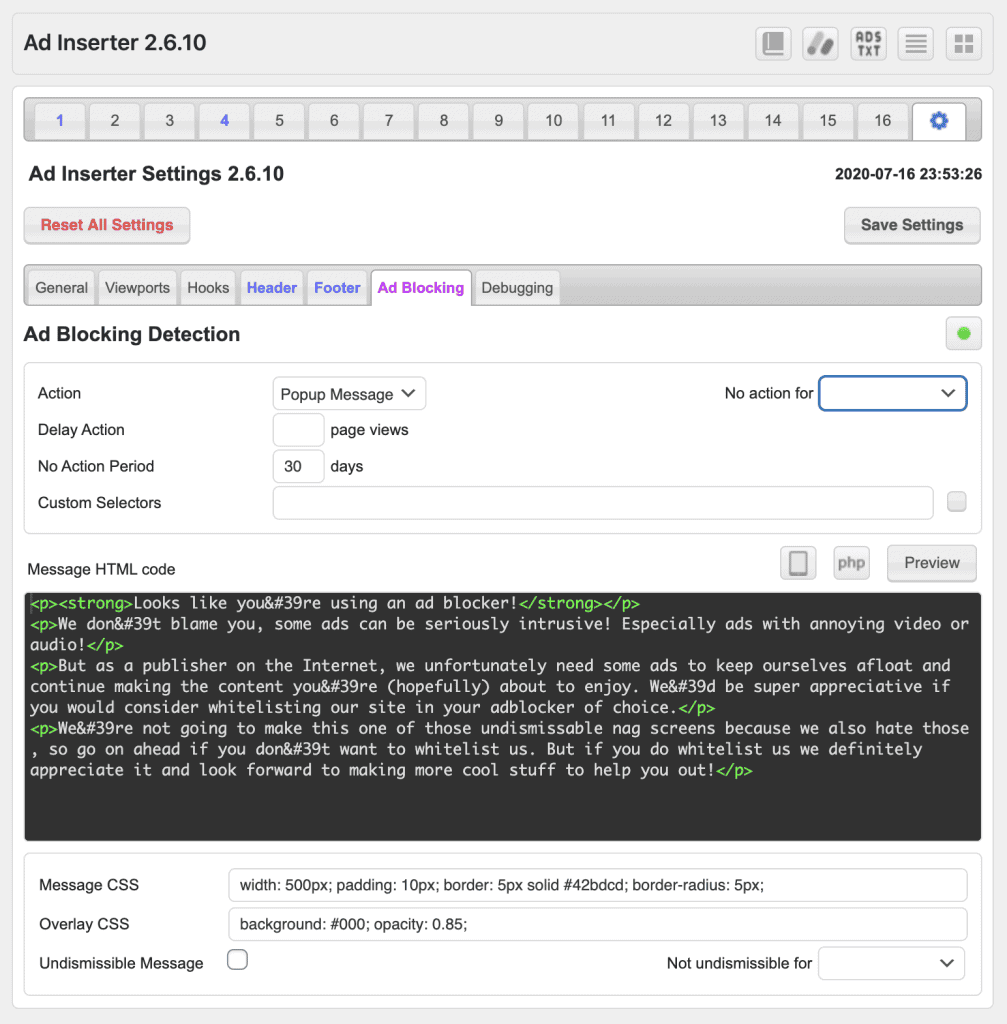Viewport: 1007px width, 1024px height.
Task: Click the list view icon in the header
Action: (x=916, y=44)
